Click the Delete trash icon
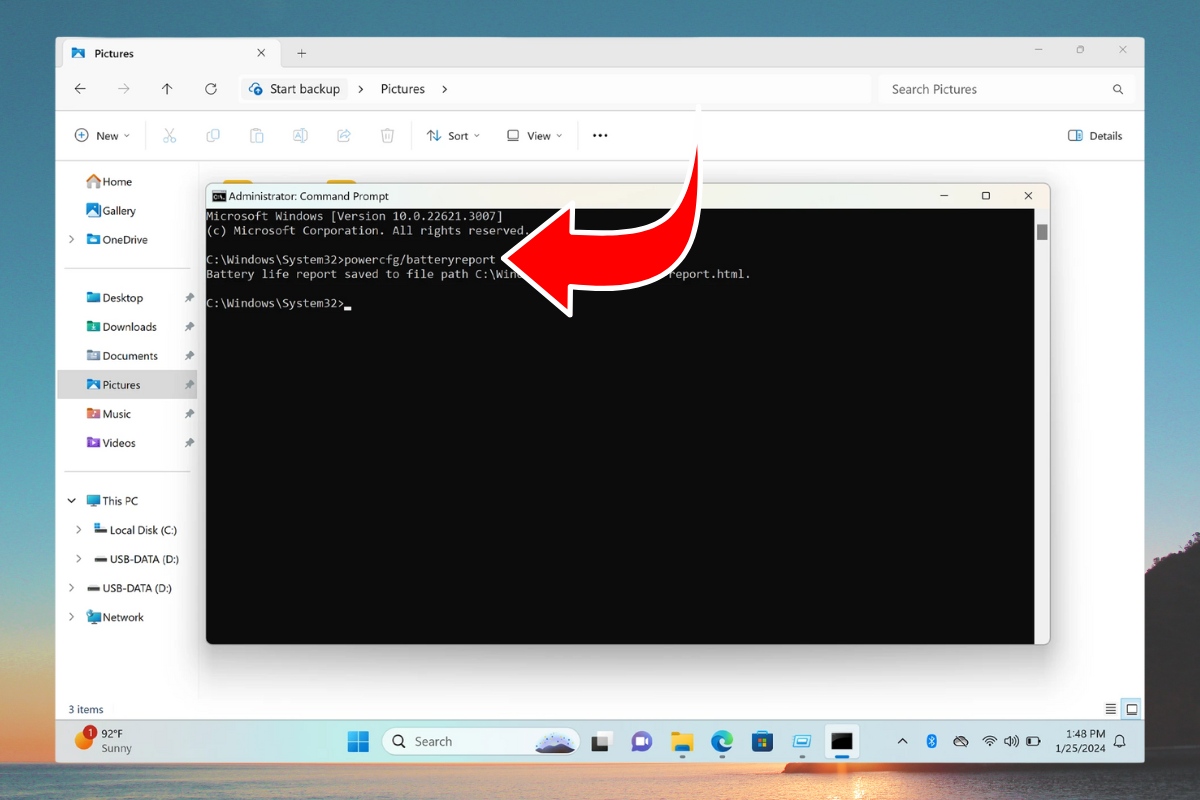 click(x=388, y=136)
